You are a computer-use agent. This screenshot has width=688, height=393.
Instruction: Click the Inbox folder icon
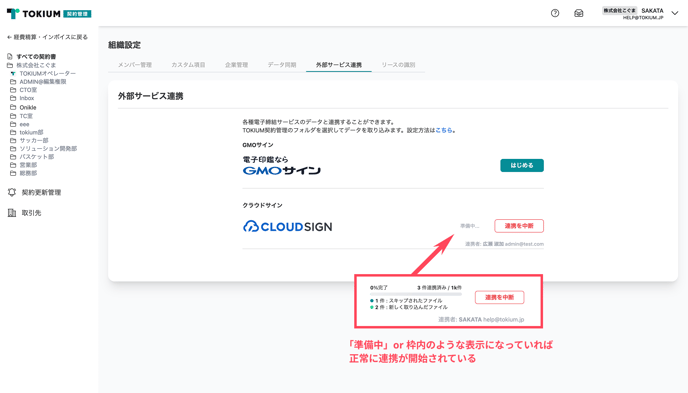(13, 98)
